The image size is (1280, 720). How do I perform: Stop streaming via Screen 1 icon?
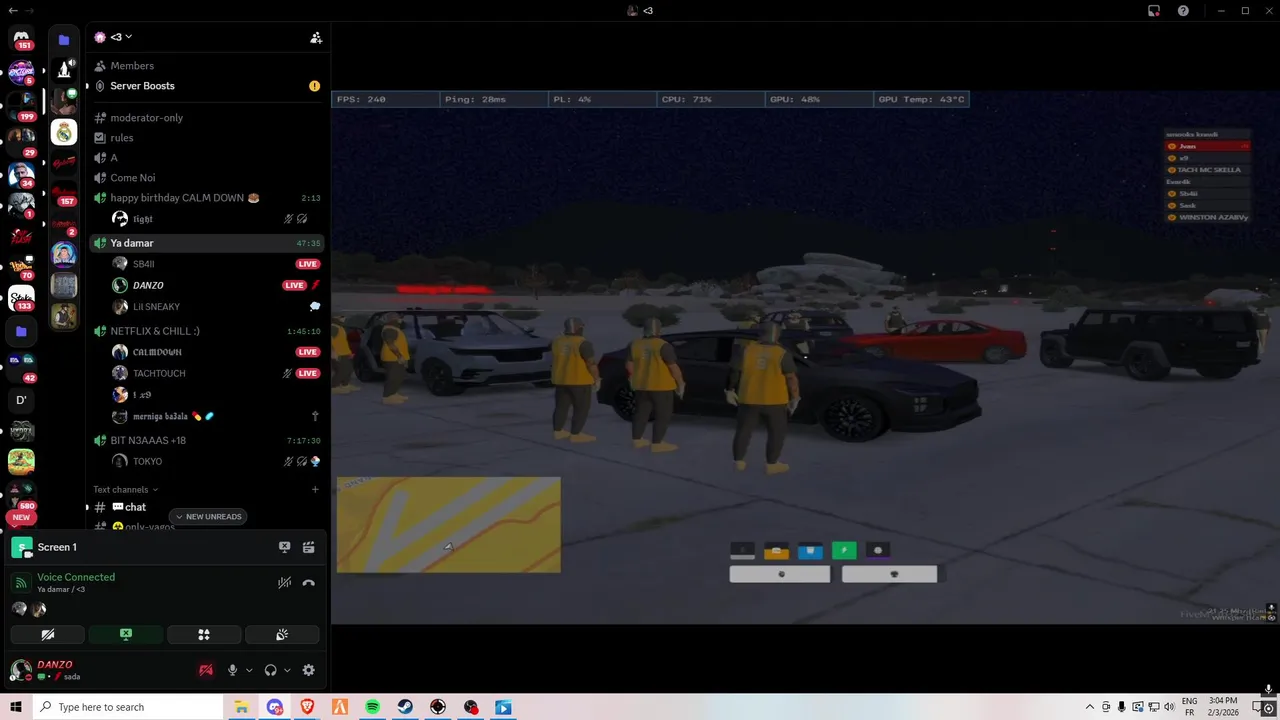[285, 547]
